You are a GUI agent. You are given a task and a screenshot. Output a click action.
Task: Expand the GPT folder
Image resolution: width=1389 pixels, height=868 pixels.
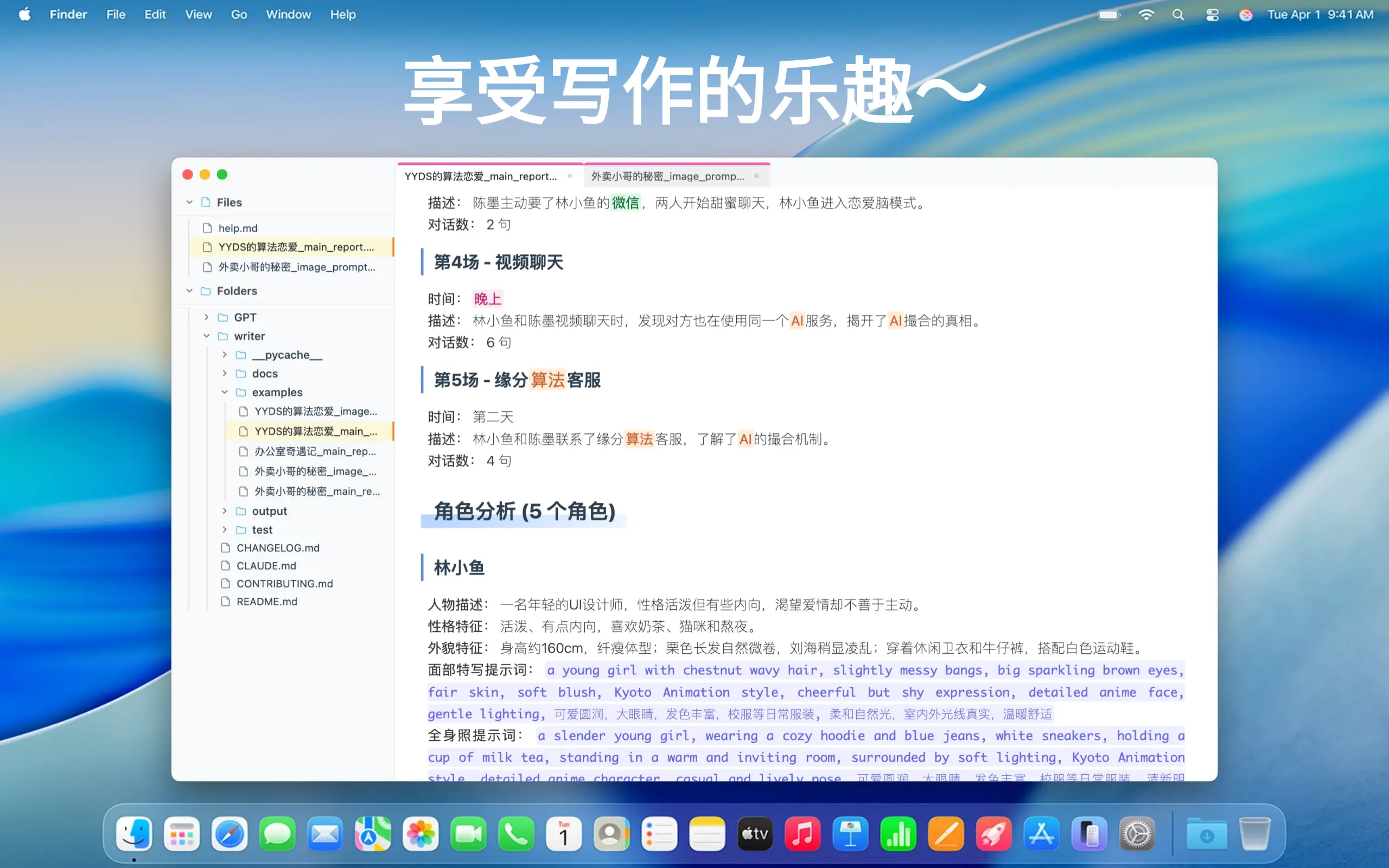pyautogui.click(x=207, y=317)
